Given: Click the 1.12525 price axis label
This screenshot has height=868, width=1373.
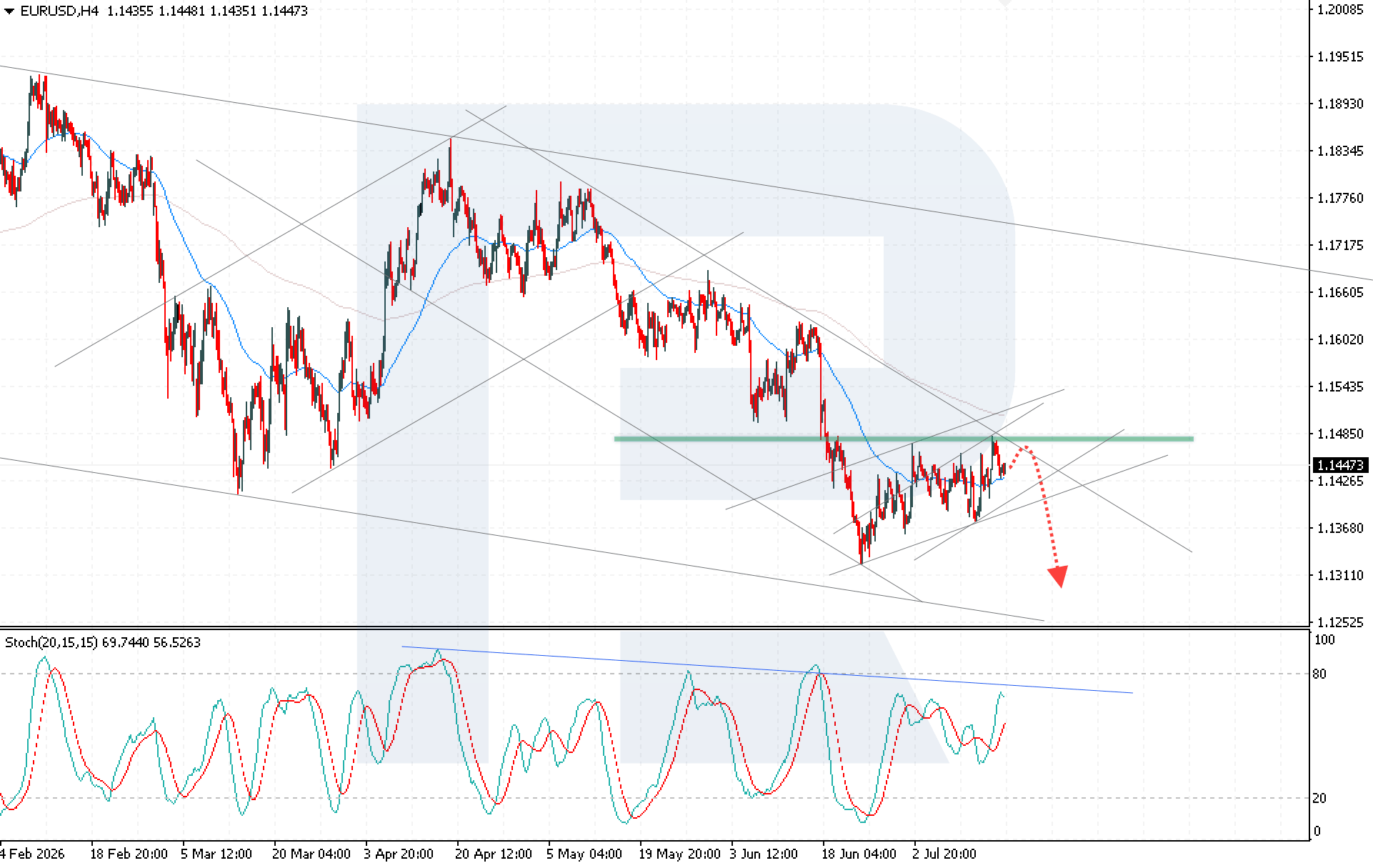Looking at the screenshot, I should [x=1340, y=622].
